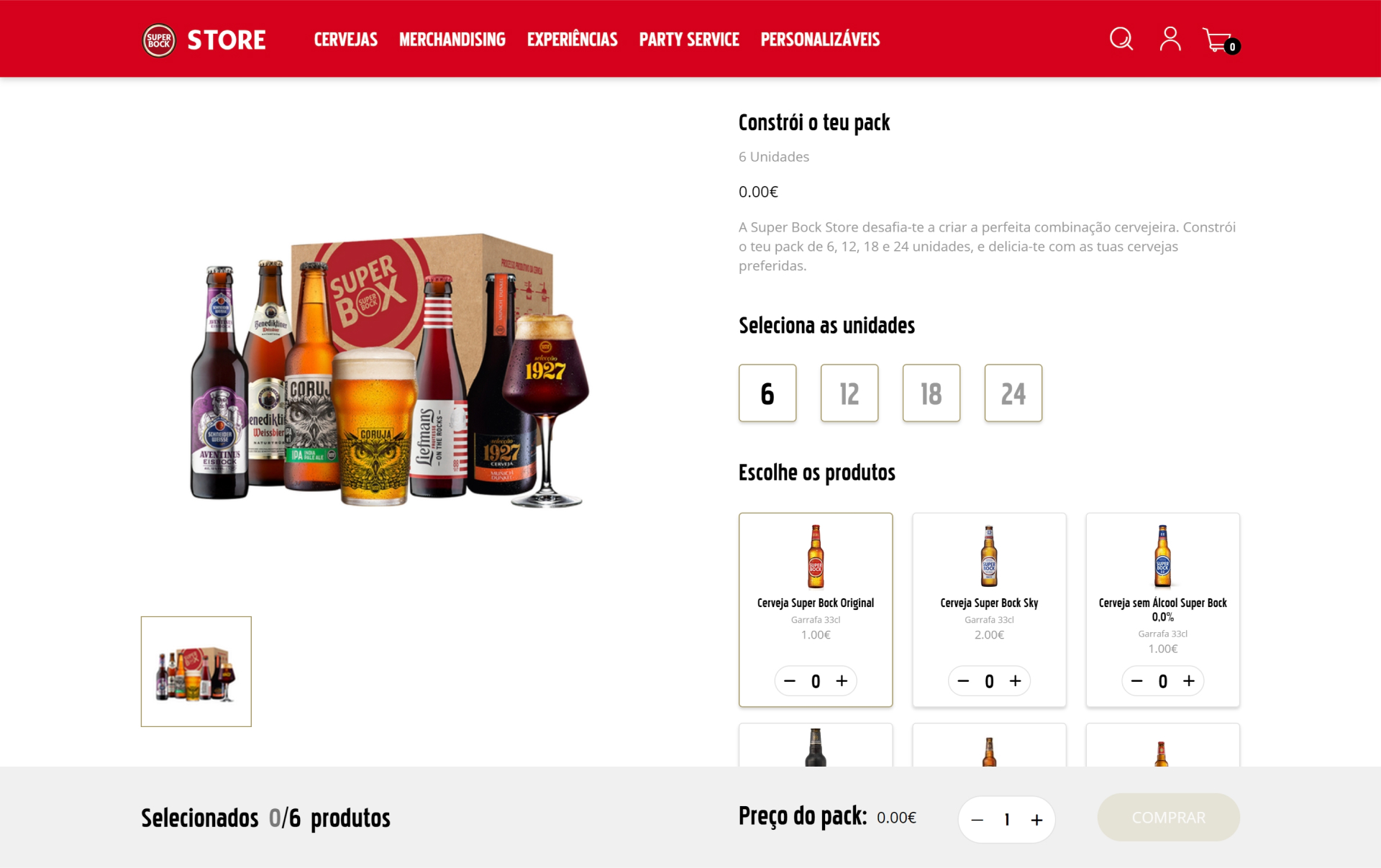Viewport: 1381px width, 868px height.
Task: Open the user account icon
Action: (x=1170, y=39)
